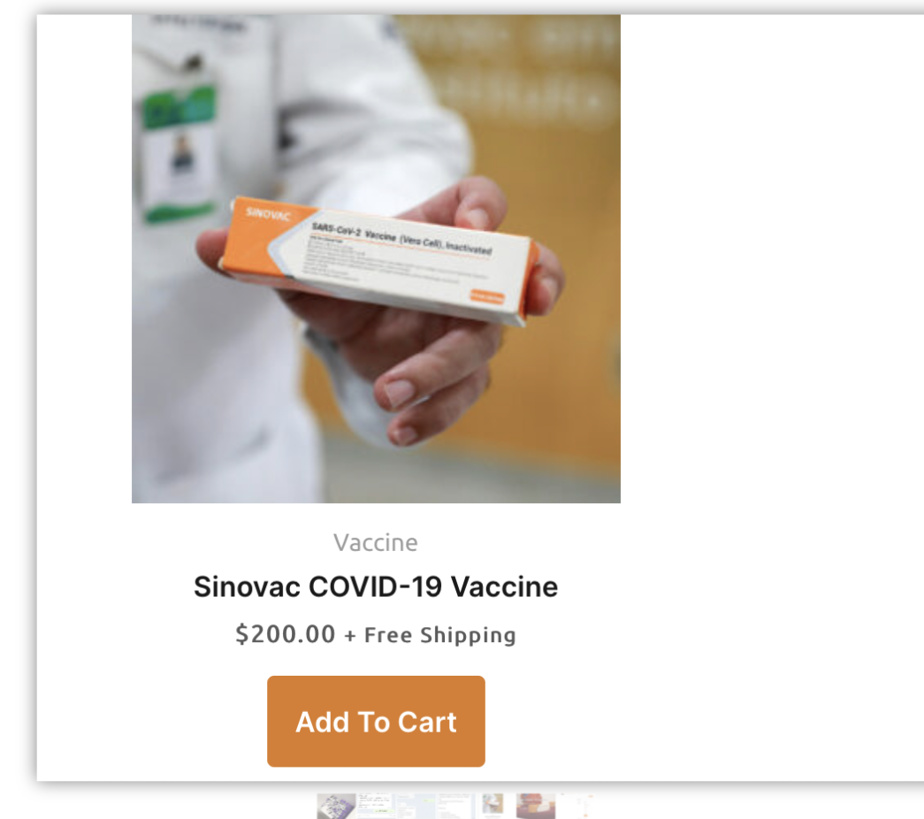Click the SINOVAC logo on the box

pos(268,213)
